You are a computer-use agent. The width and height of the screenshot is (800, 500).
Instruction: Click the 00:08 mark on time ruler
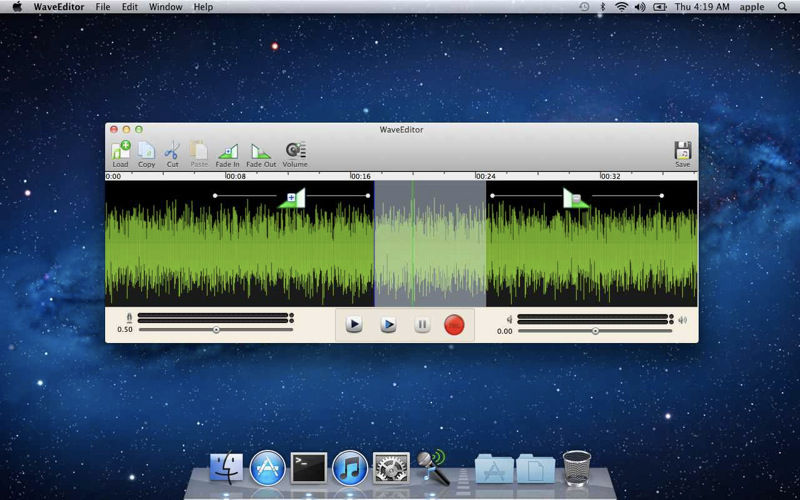click(x=236, y=177)
